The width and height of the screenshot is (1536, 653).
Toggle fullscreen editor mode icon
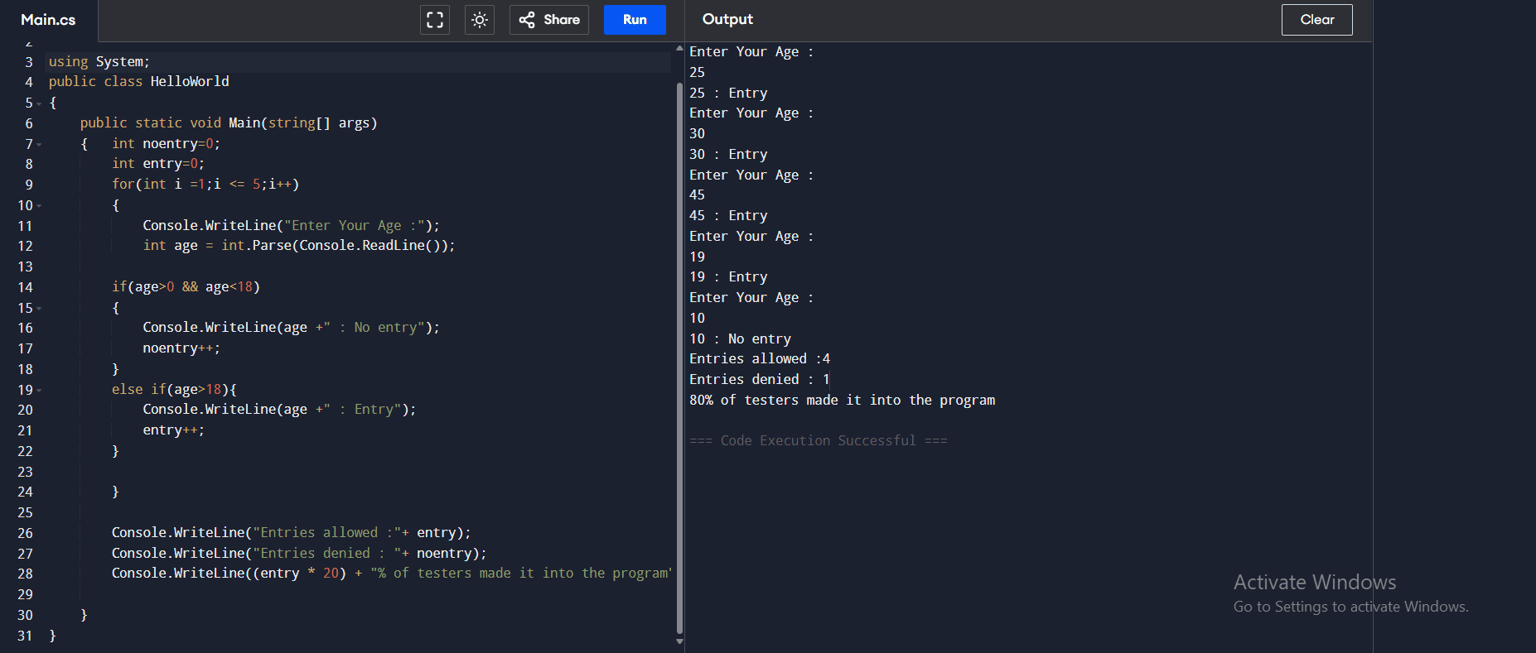click(435, 20)
